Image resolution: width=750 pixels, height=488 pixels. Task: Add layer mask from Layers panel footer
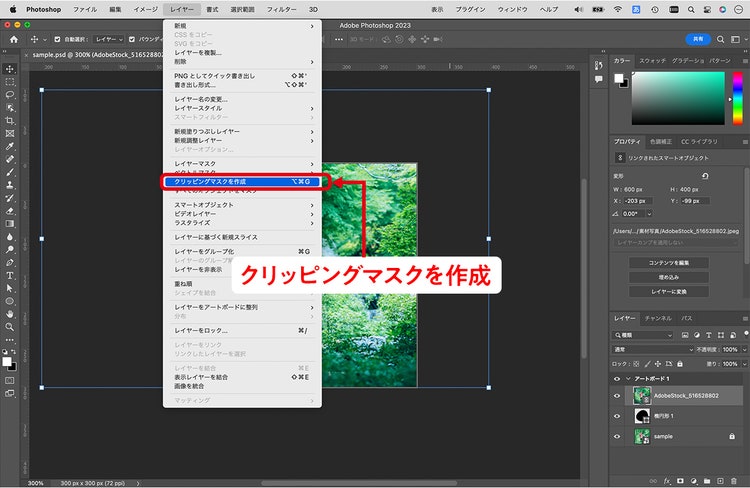point(680,481)
